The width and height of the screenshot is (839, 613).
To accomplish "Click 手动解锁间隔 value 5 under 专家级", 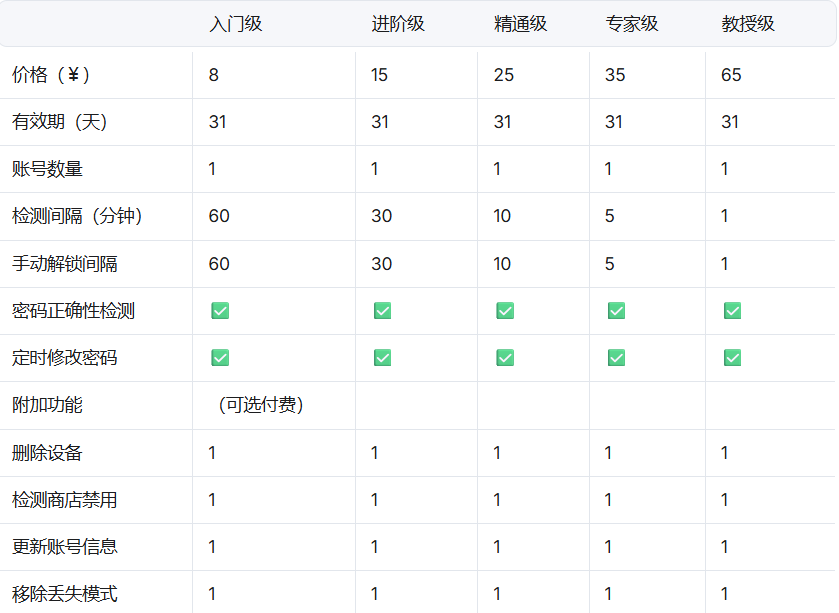I will pos(609,264).
